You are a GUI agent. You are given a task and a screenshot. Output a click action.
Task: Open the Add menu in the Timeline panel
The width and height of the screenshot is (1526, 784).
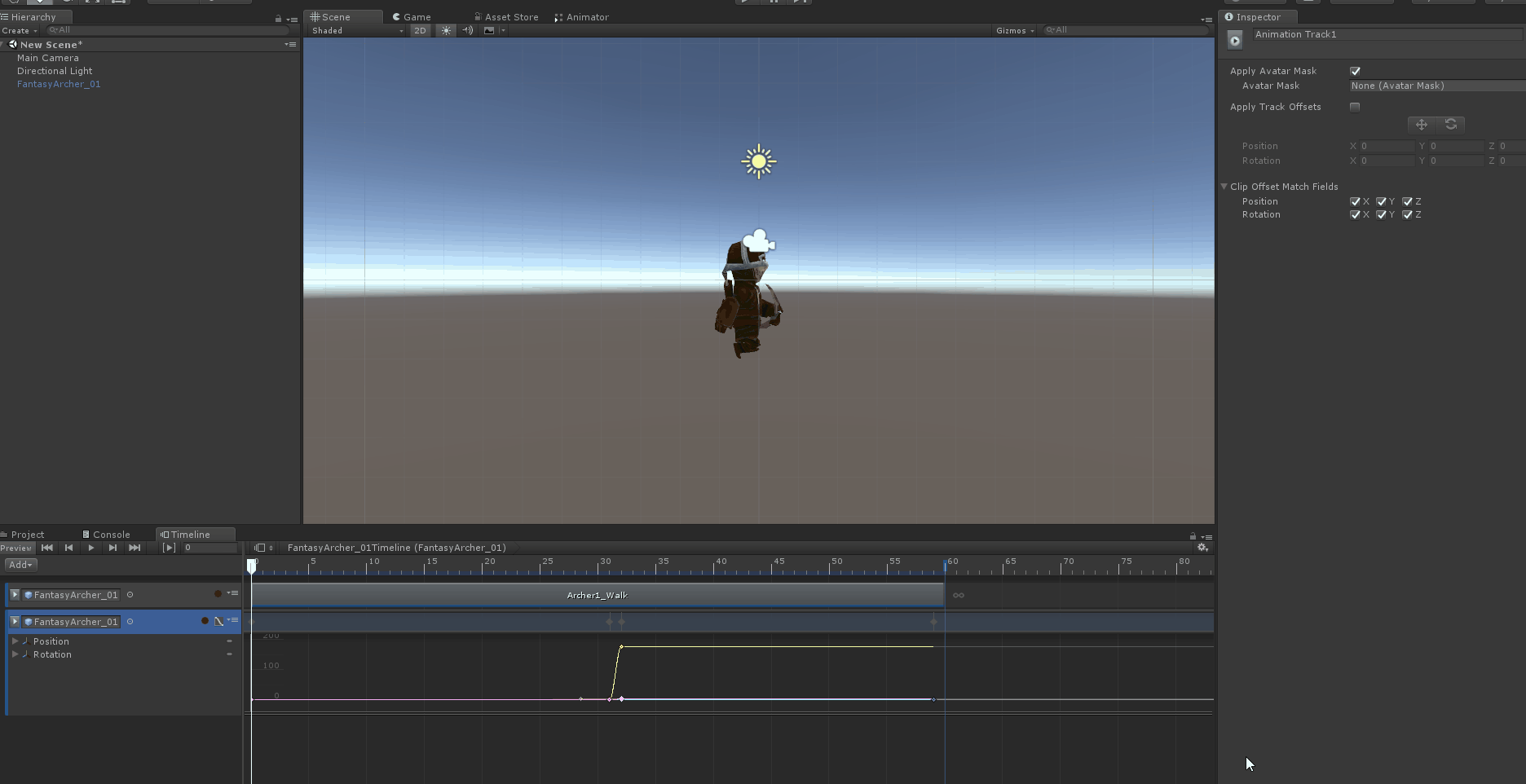pos(20,564)
